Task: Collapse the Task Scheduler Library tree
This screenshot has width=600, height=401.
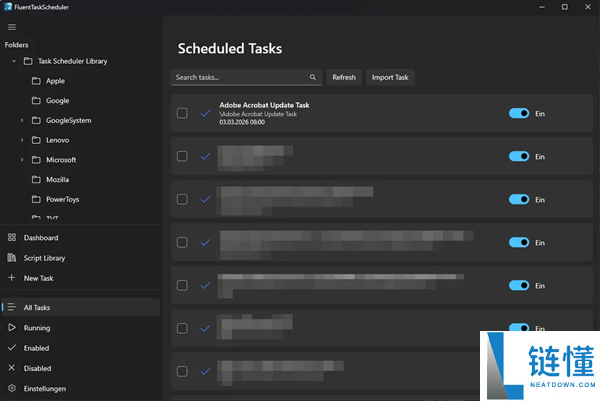Action: (14, 61)
